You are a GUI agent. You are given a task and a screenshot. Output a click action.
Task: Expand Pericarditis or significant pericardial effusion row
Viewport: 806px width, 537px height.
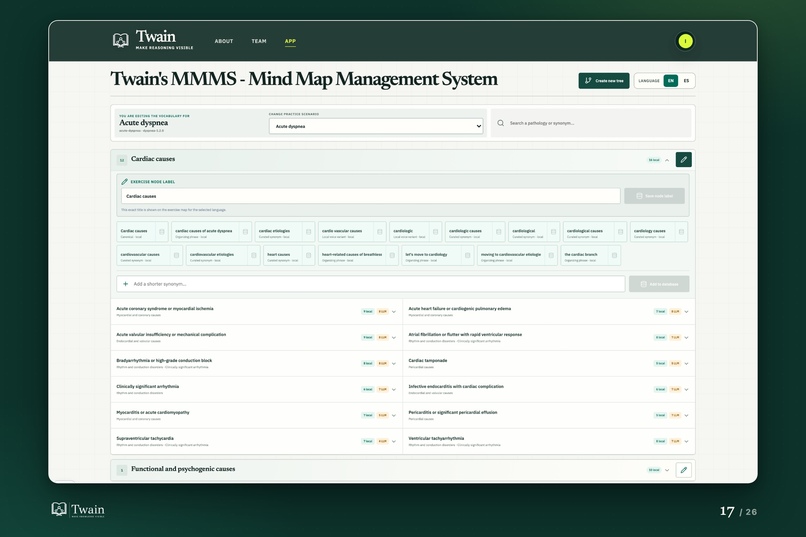pos(686,415)
